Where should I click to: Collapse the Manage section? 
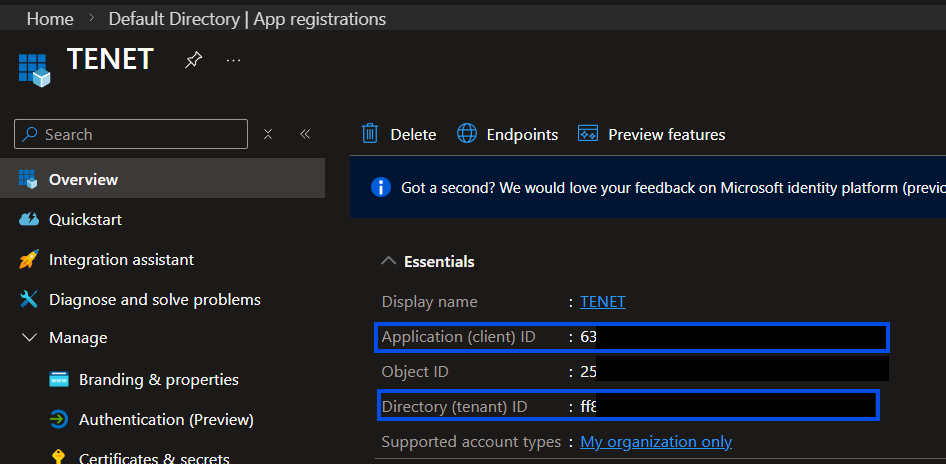29,337
